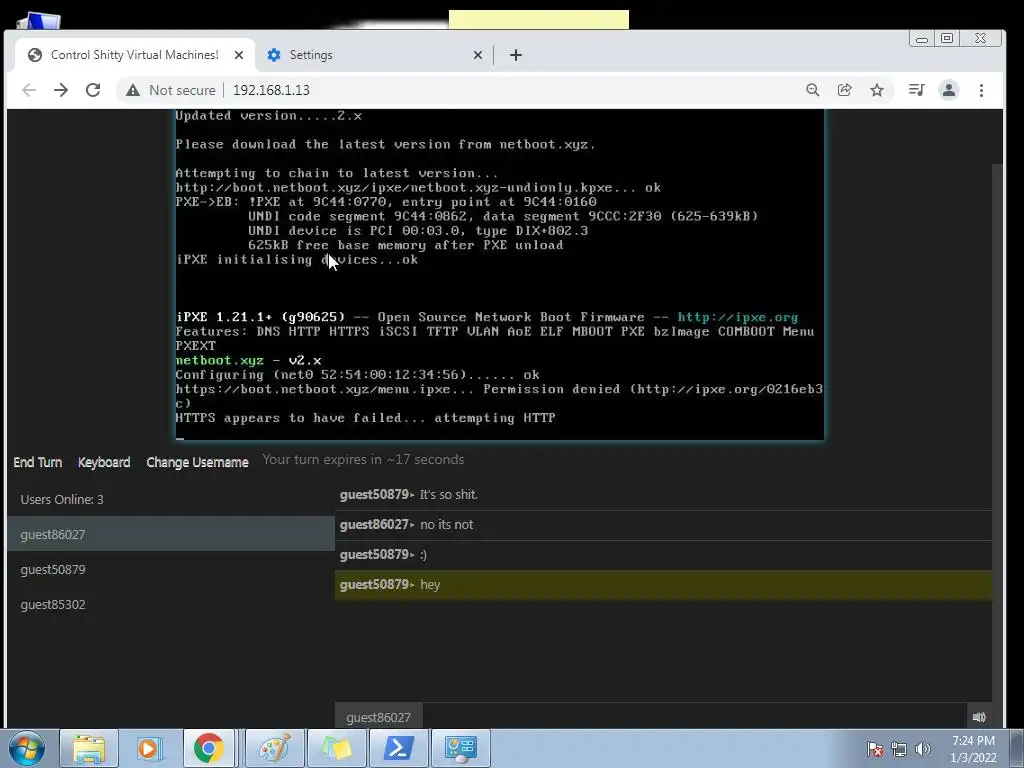Open Sticky Notes from the taskbar
The image size is (1024, 768).
click(x=336, y=748)
